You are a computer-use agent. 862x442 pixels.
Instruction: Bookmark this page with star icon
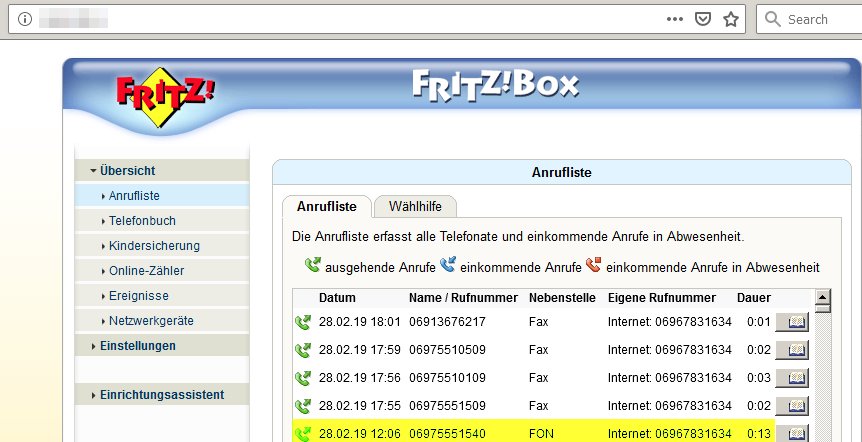coord(731,19)
